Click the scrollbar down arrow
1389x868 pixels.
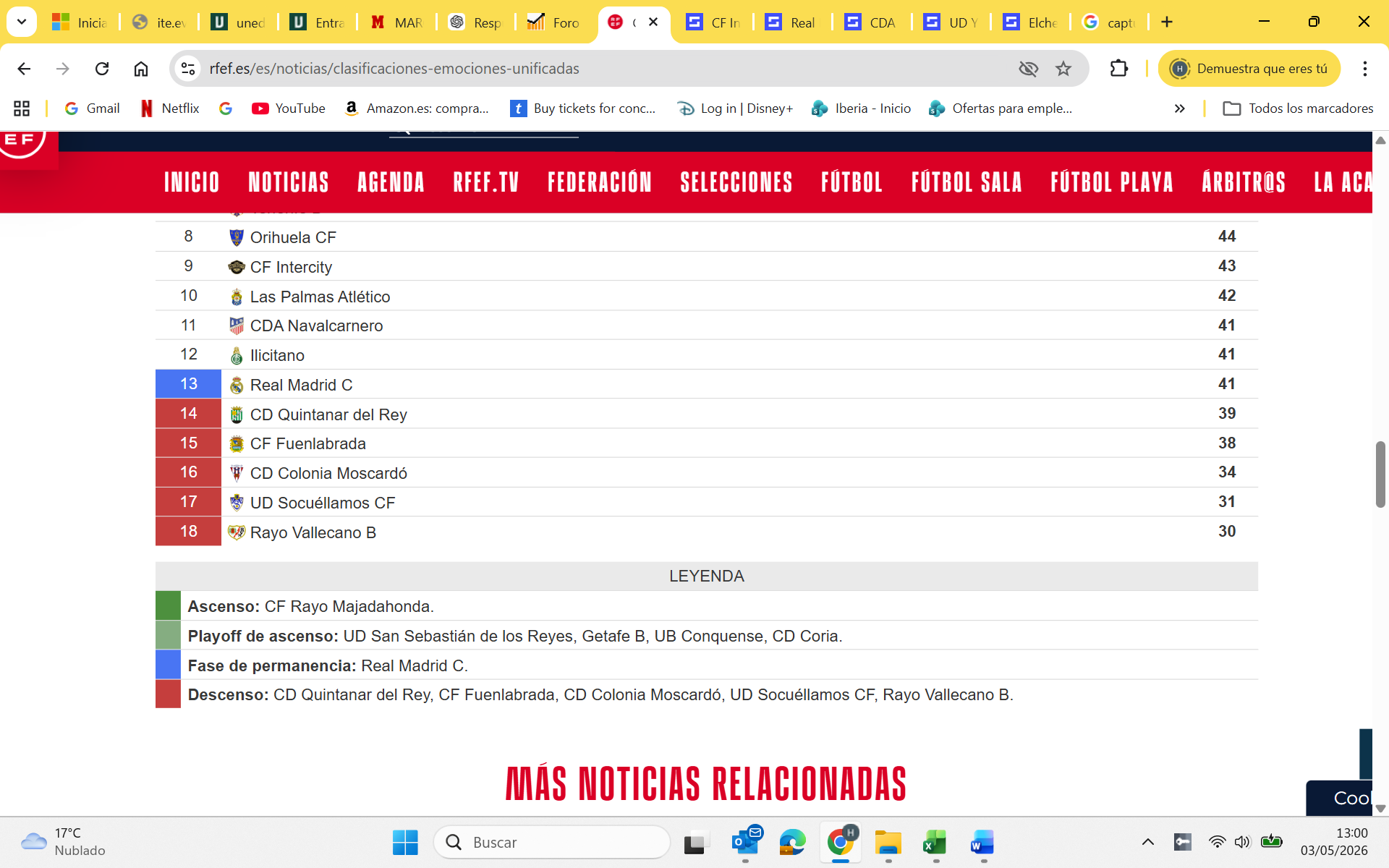click(1380, 809)
